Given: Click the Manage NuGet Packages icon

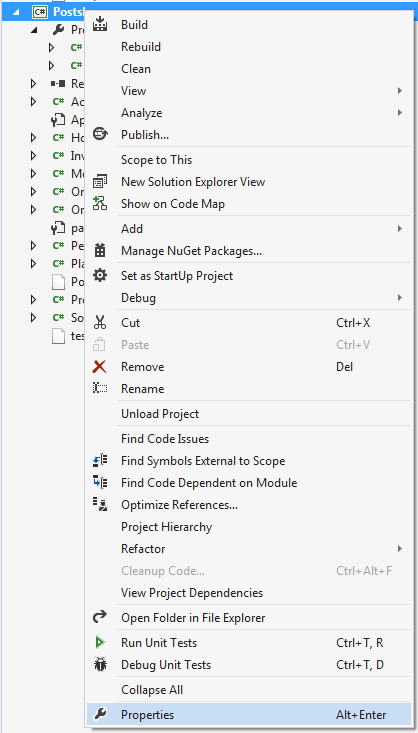Looking at the screenshot, I should point(100,251).
